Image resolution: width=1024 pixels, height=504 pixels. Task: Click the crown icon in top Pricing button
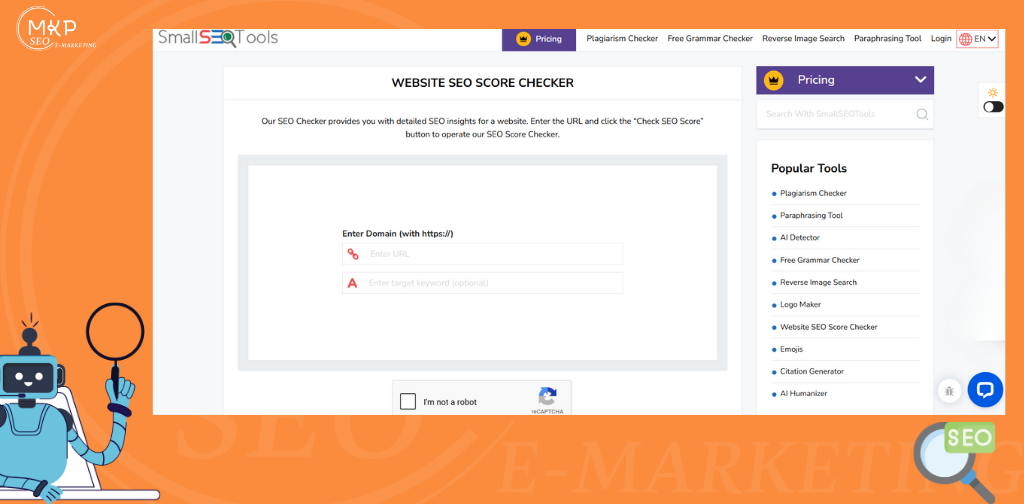coord(522,39)
